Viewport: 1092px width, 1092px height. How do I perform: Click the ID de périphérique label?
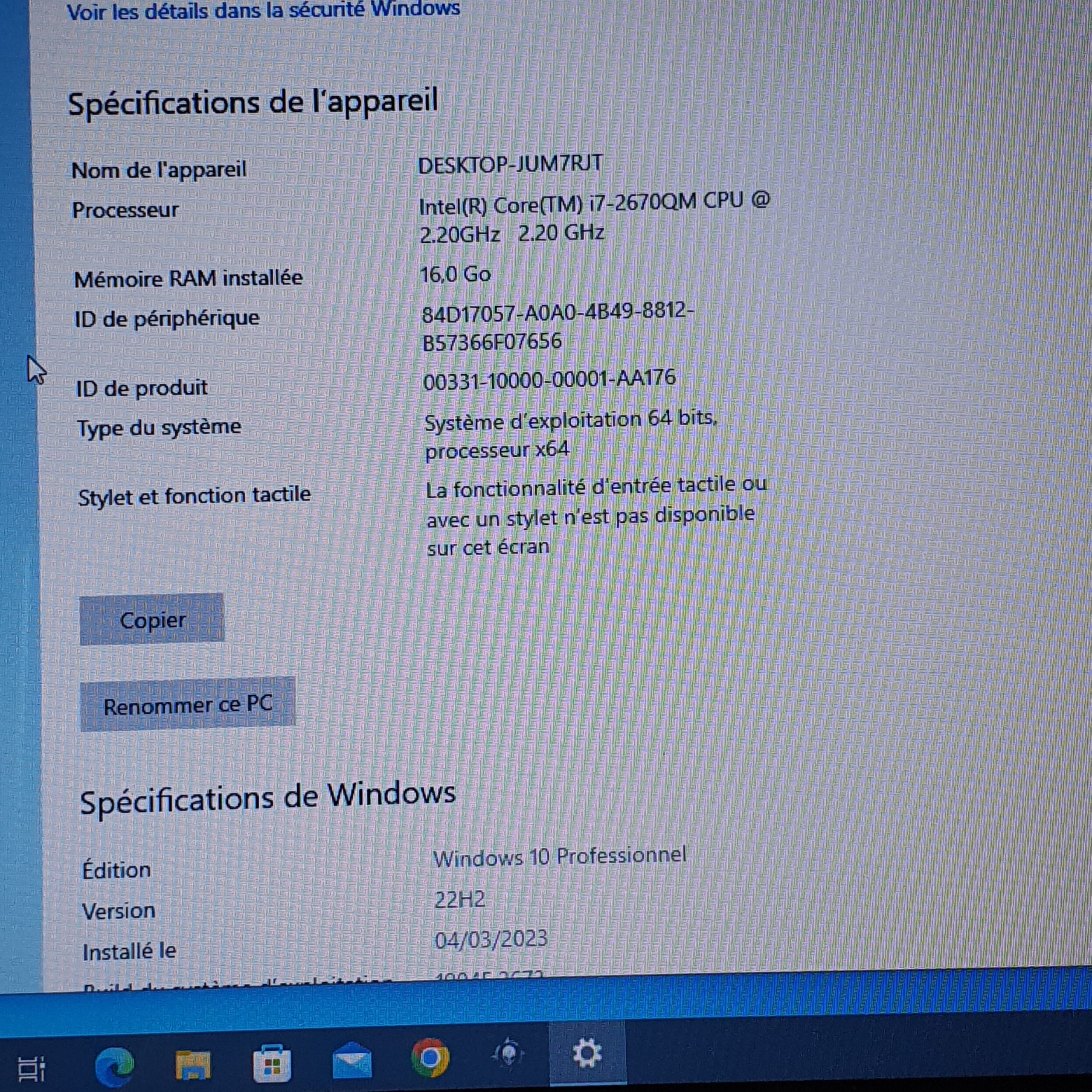pyautogui.click(x=167, y=318)
